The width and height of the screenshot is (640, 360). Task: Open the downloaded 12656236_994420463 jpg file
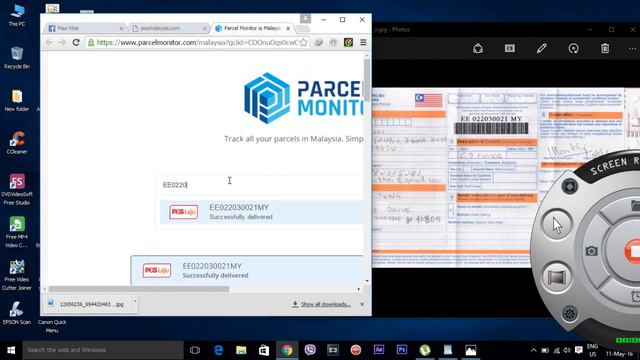87,304
